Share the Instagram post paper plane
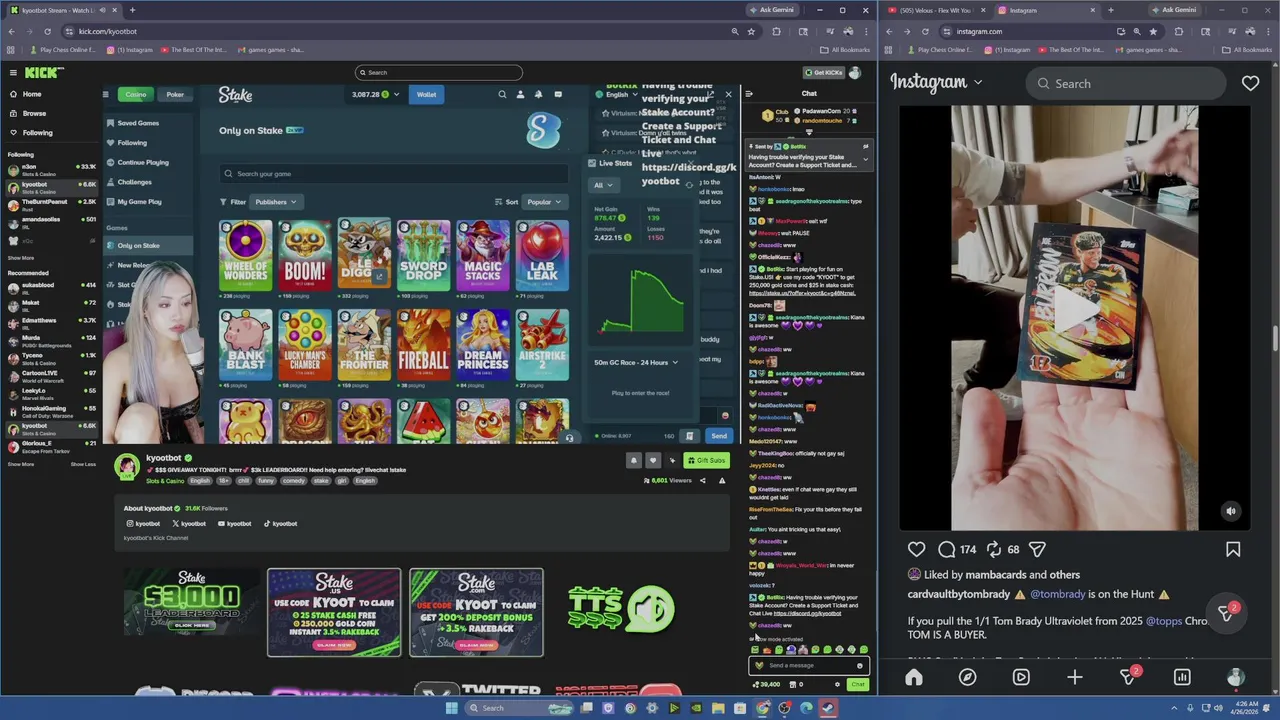This screenshot has height=720, width=1280. [x=1038, y=549]
